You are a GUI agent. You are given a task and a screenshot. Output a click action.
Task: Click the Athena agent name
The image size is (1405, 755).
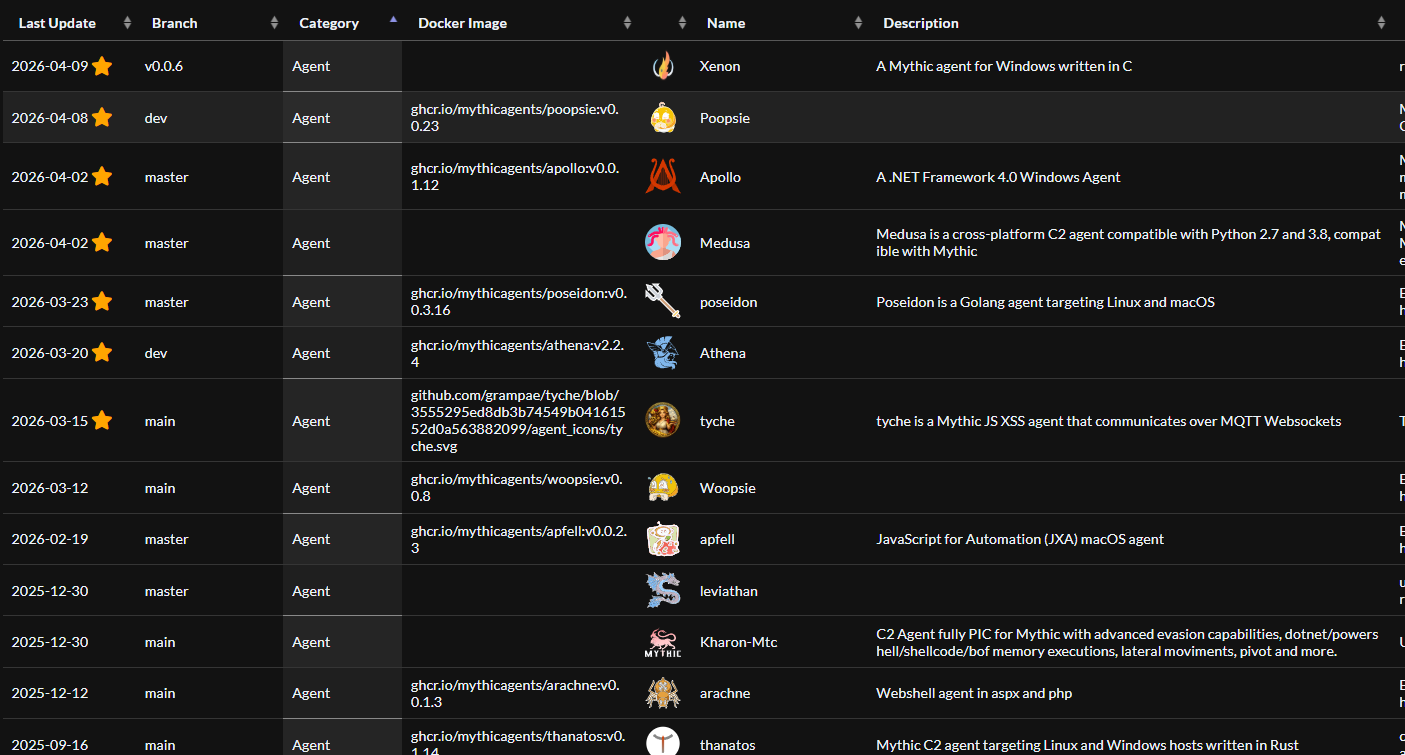[723, 353]
